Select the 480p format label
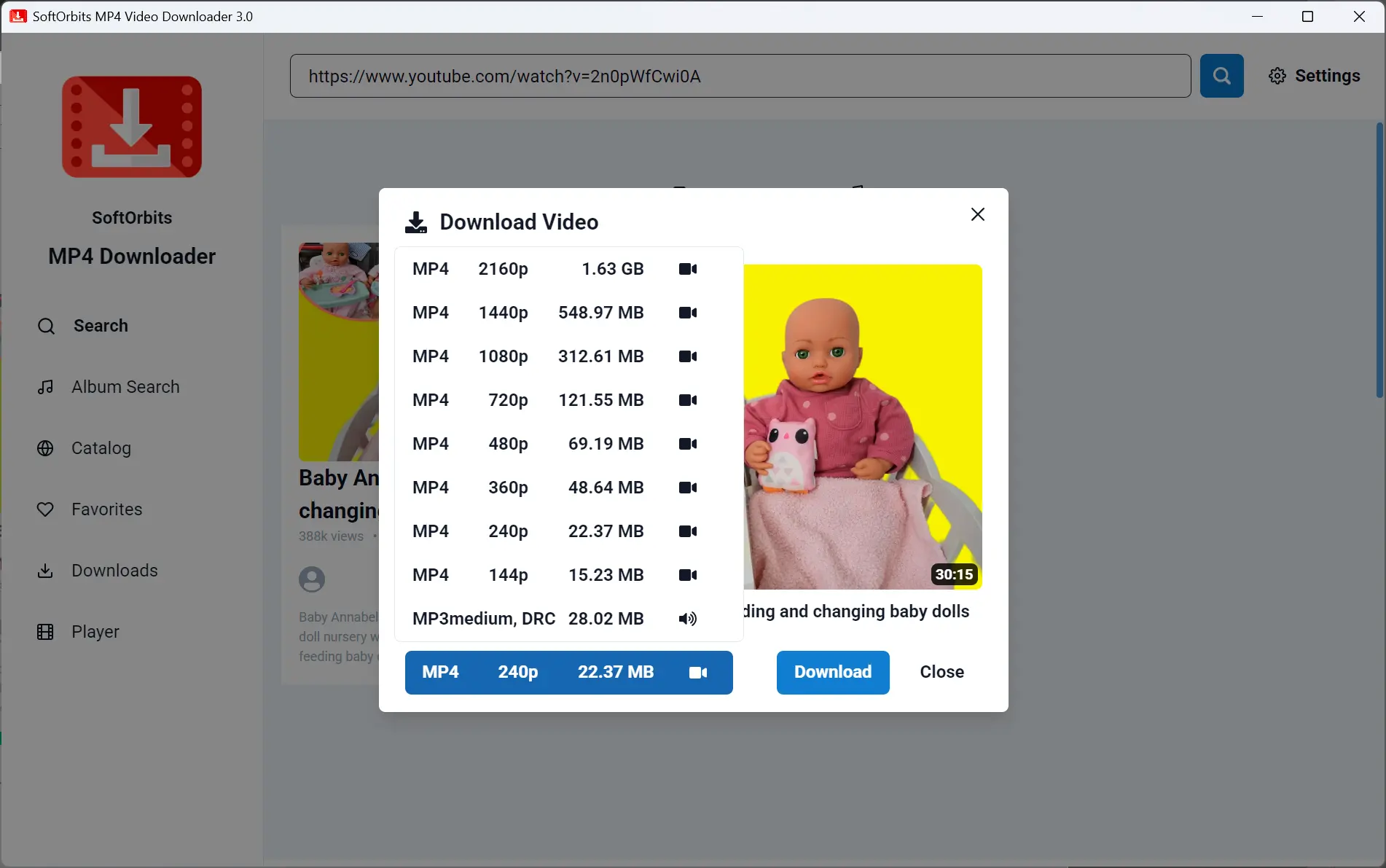Image resolution: width=1386 pixels, height=868 pixels. (x=508, y=444)
